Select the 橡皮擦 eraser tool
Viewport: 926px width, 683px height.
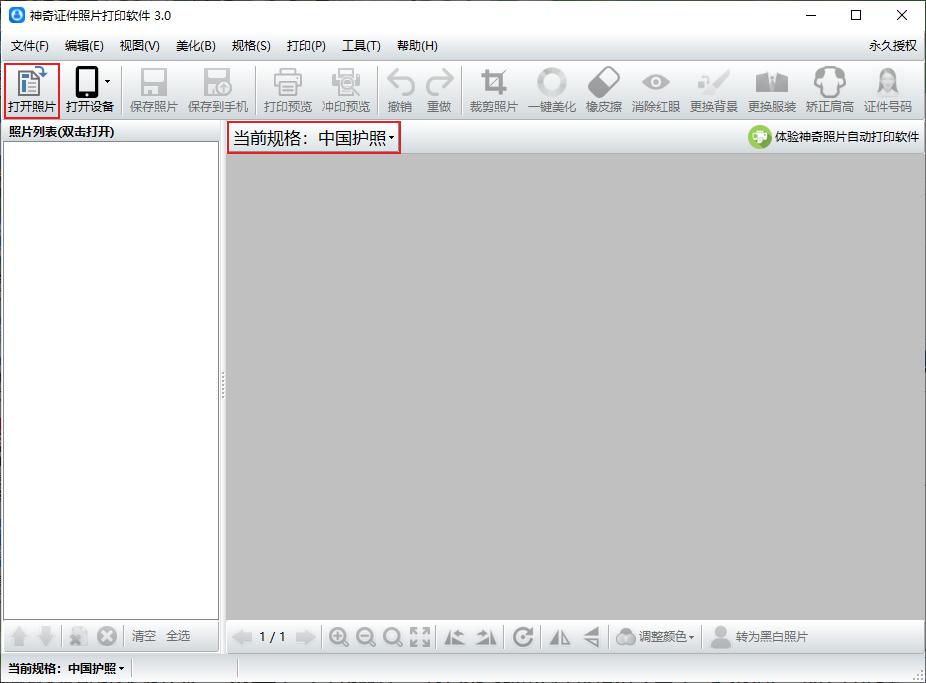(603, 90)
